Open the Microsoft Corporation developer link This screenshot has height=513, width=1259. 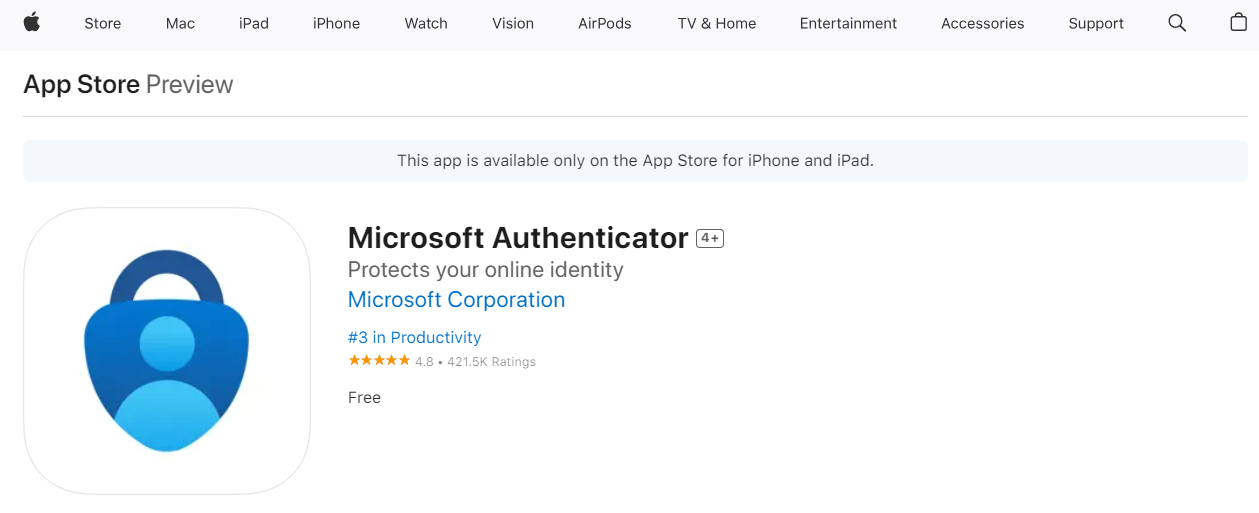(x=456, y=300)
